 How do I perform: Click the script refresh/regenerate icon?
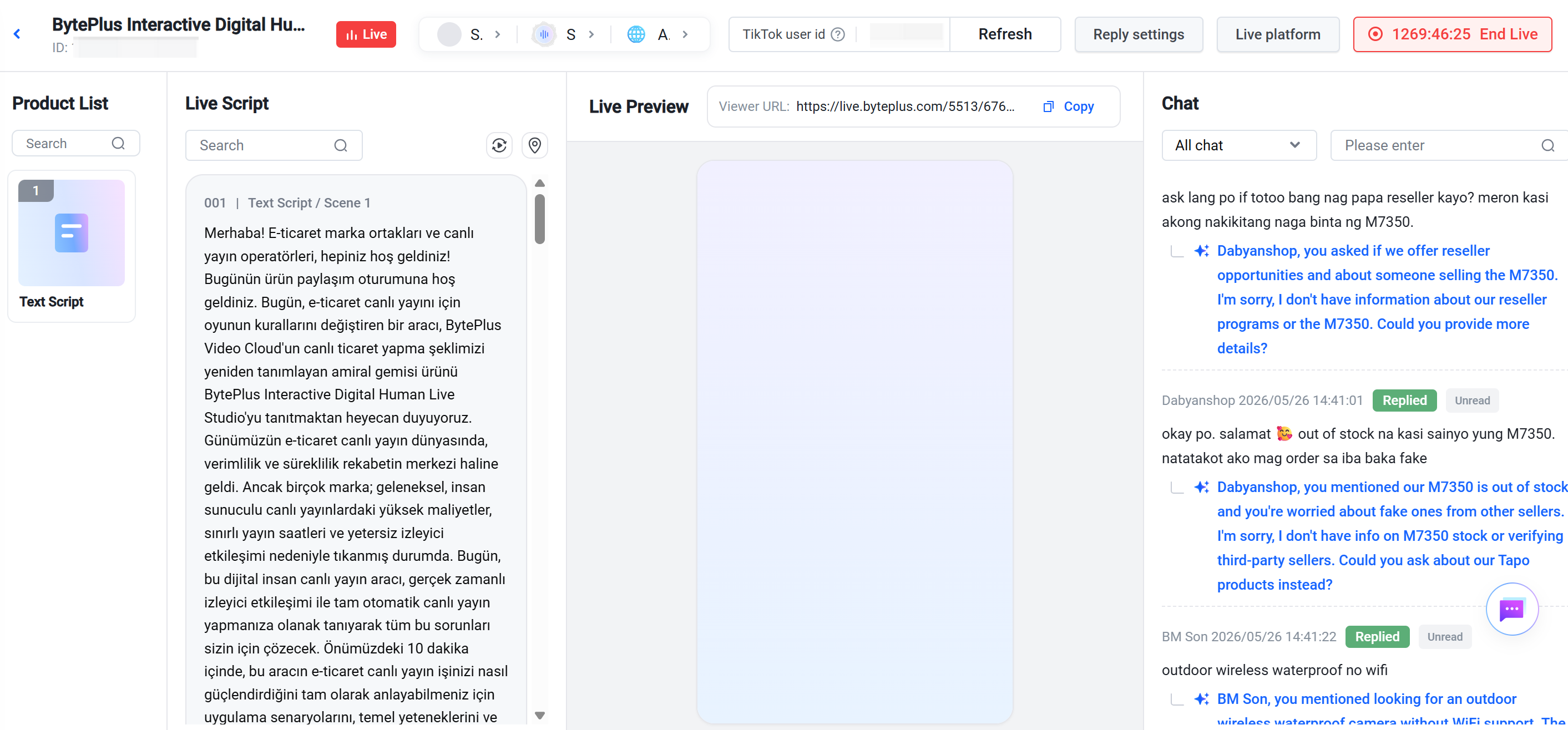click(499, 145)
